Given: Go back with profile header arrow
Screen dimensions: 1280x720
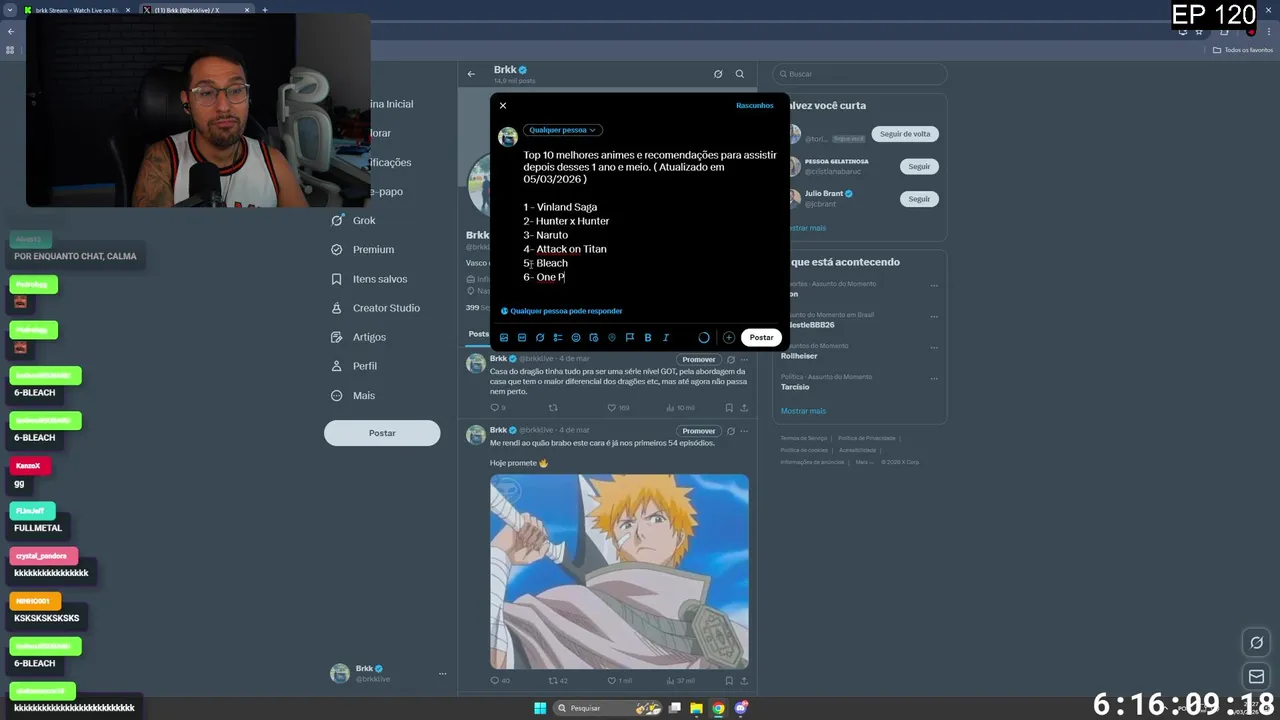Looking at the screenshot, I should point(471,74).
